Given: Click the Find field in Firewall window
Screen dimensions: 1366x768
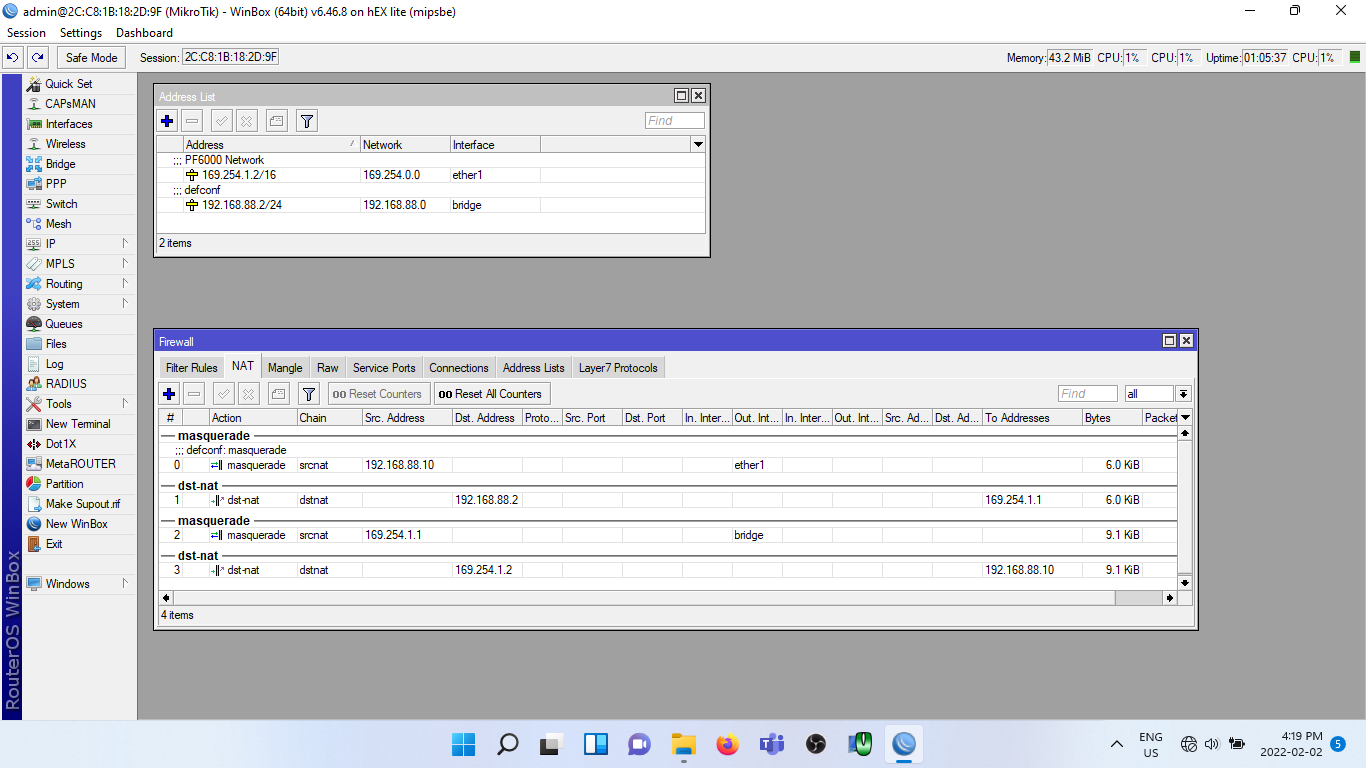Looking at the screenshot, I should [1087, 394].
